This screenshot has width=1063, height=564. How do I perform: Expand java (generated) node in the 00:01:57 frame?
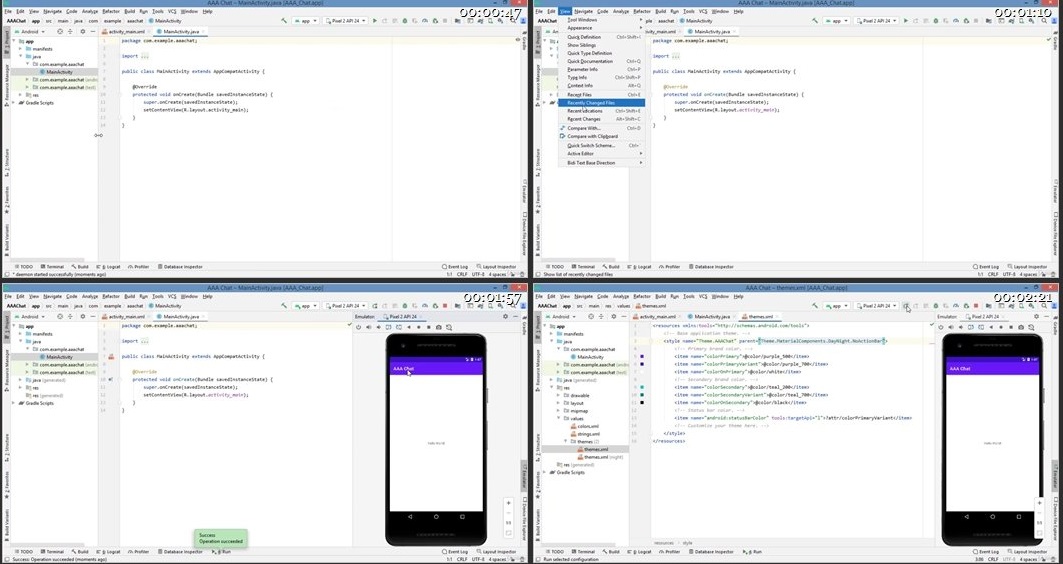[x=21, y=380]
